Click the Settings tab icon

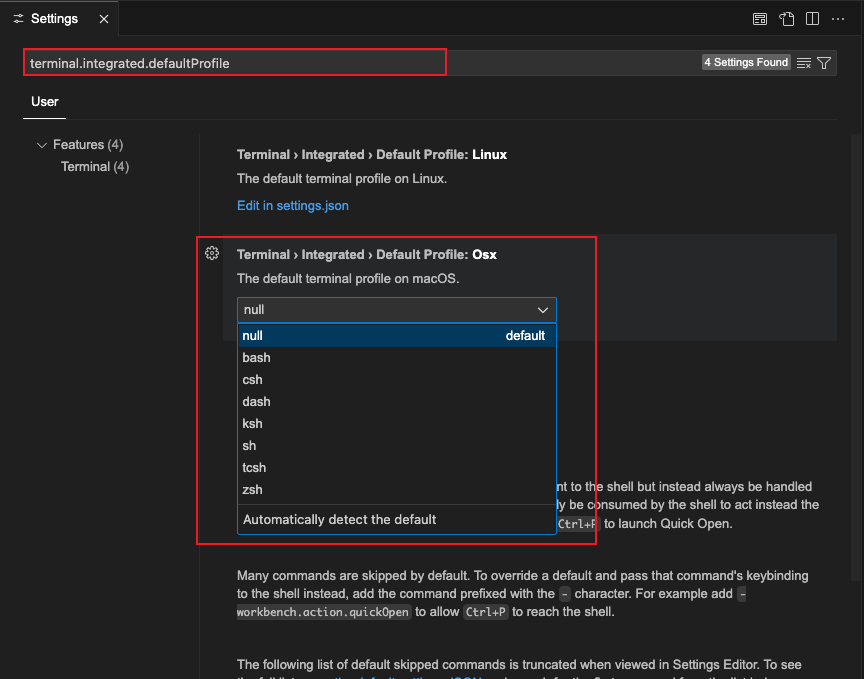coord(18,19)
